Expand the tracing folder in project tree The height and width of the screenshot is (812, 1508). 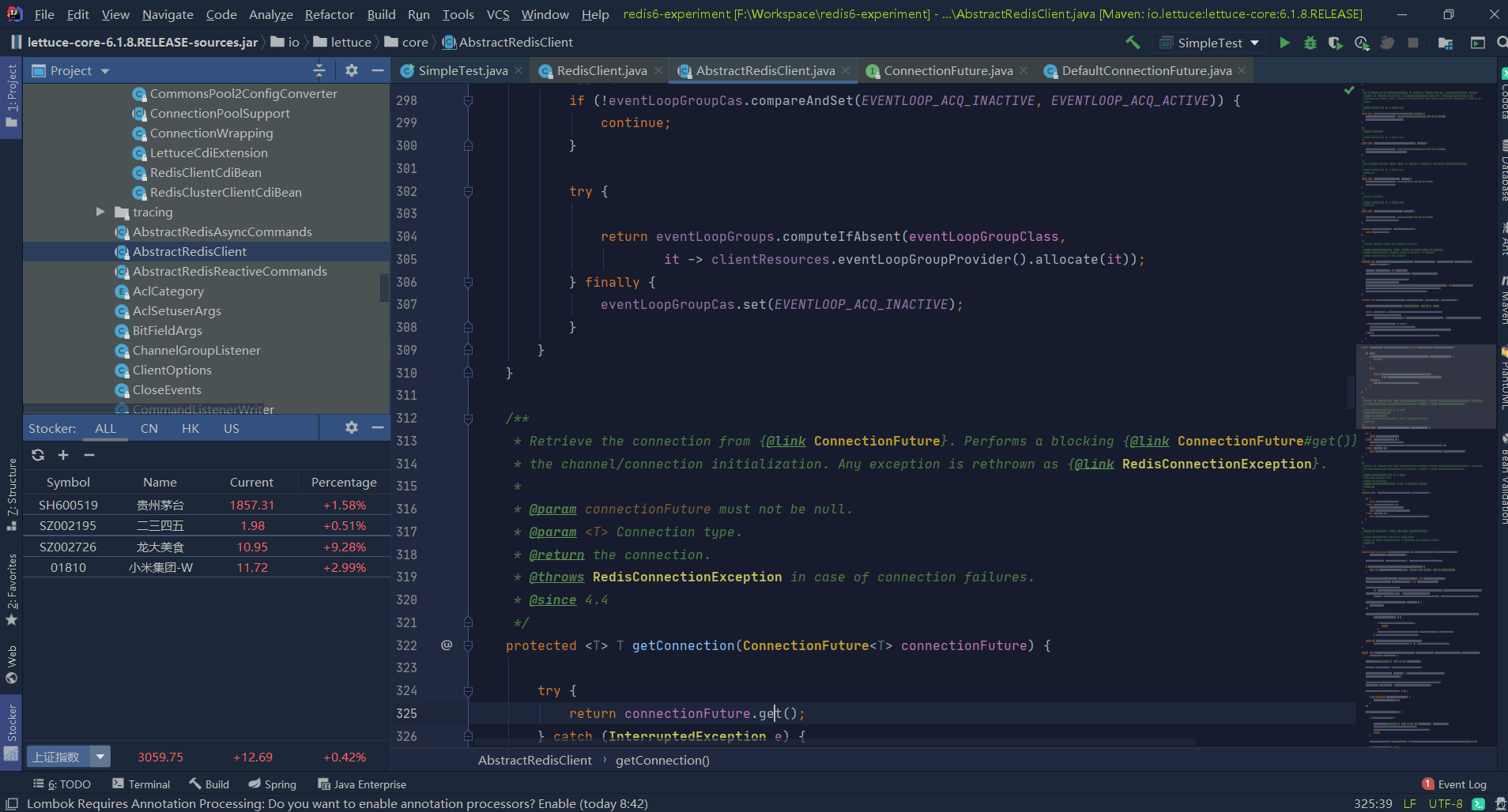[x=100, y=212]
